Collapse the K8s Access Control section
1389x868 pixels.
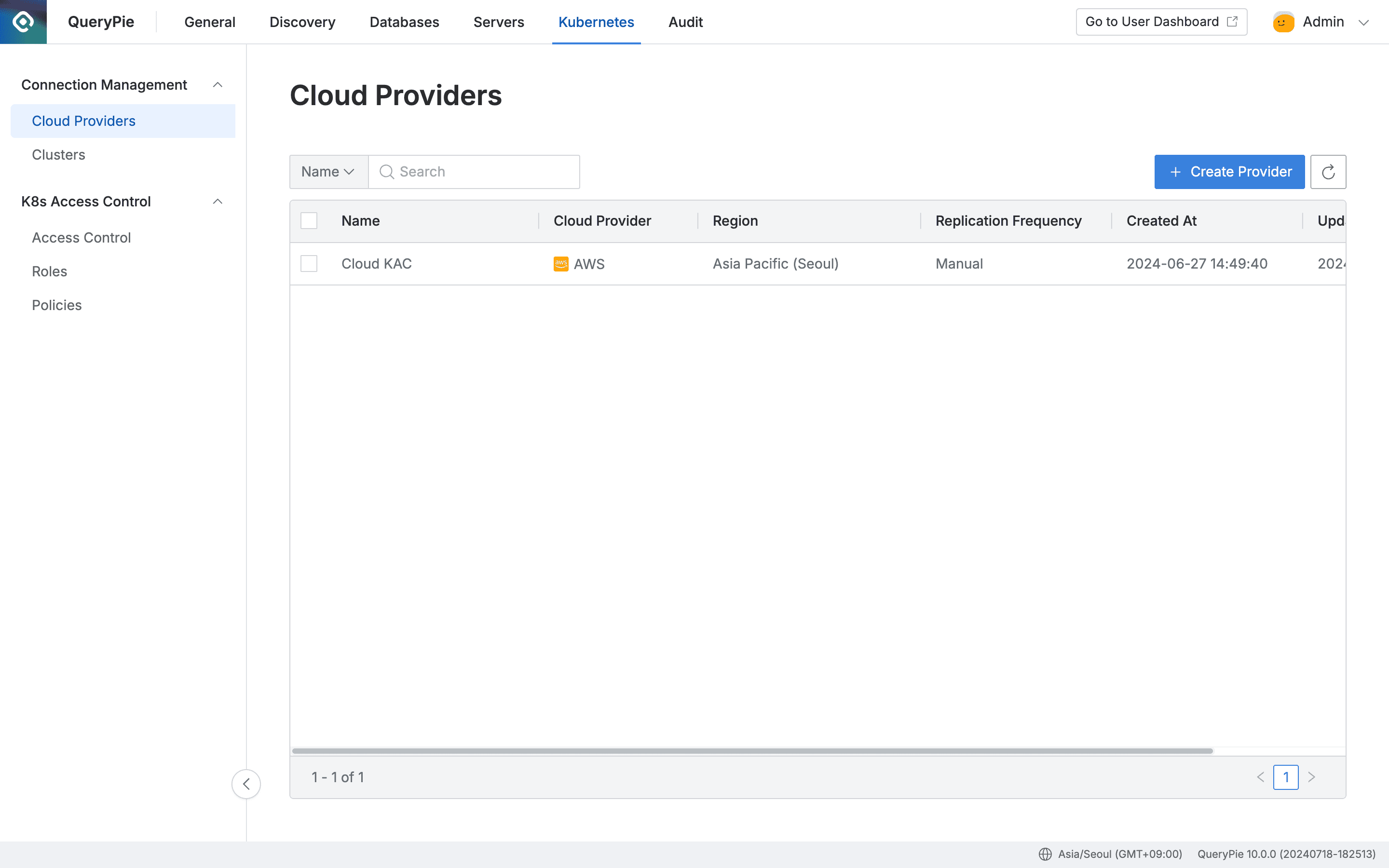218,201
